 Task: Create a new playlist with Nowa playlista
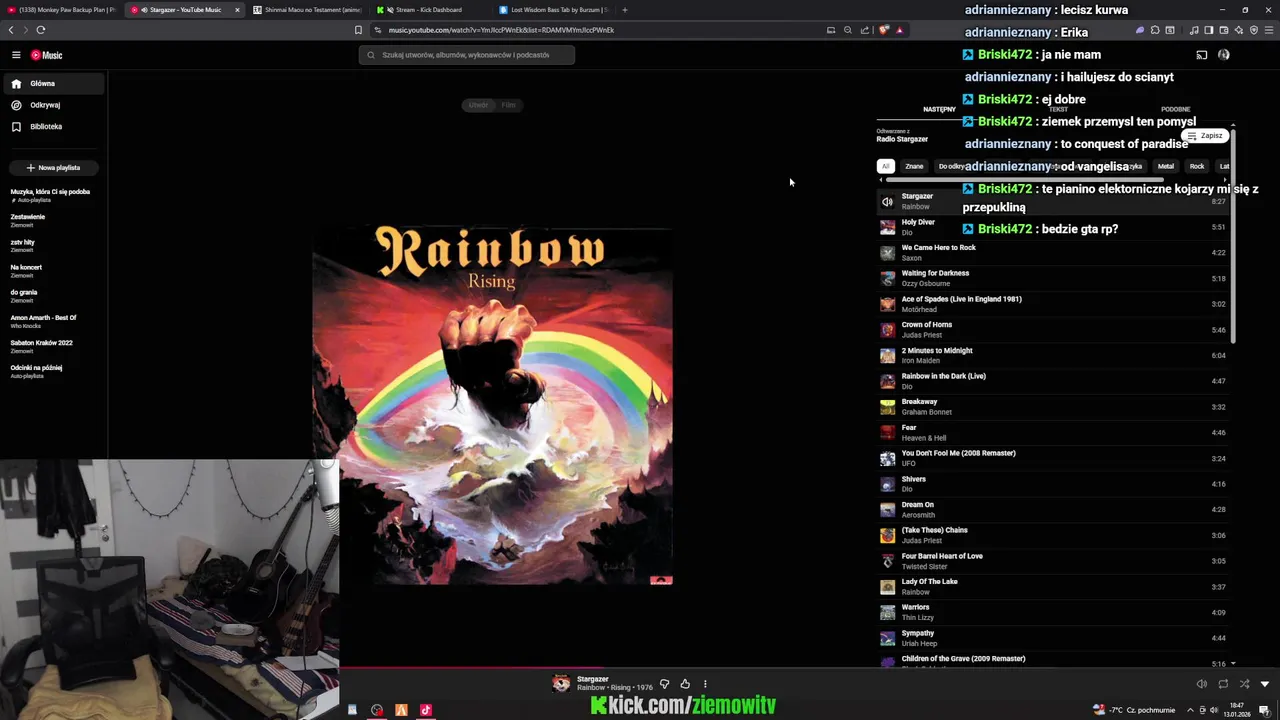[53, 168]
